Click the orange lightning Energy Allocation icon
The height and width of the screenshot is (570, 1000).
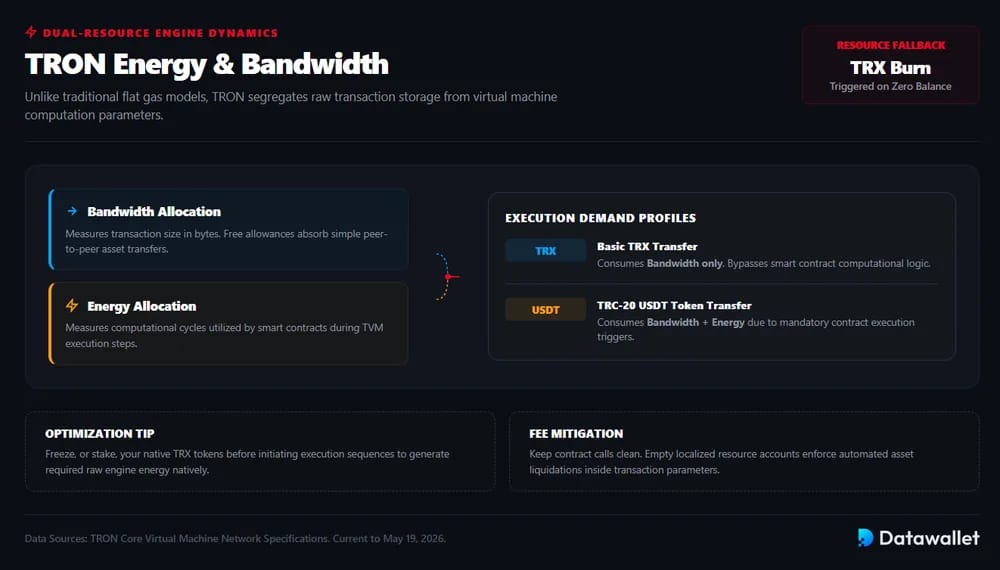(72, 305)
